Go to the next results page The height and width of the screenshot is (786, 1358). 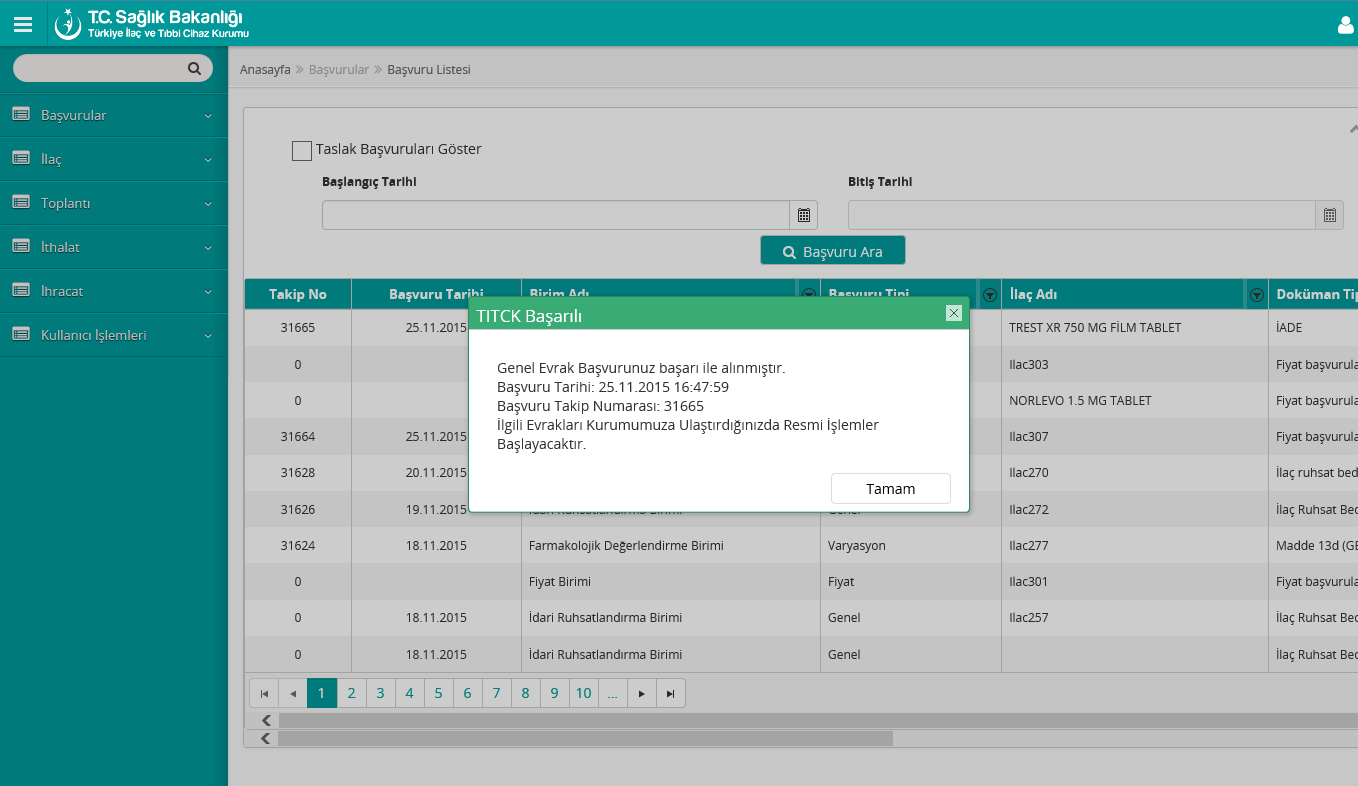coord(642,693)
